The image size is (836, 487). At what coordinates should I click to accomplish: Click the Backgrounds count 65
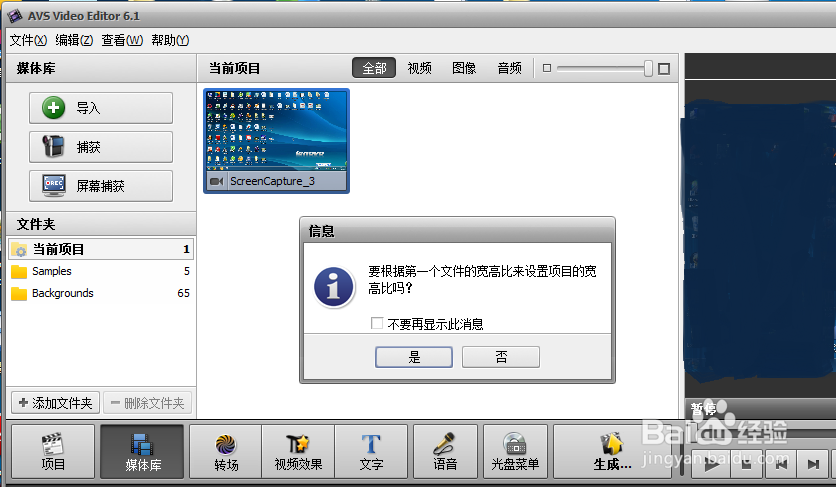coord(183,293)
